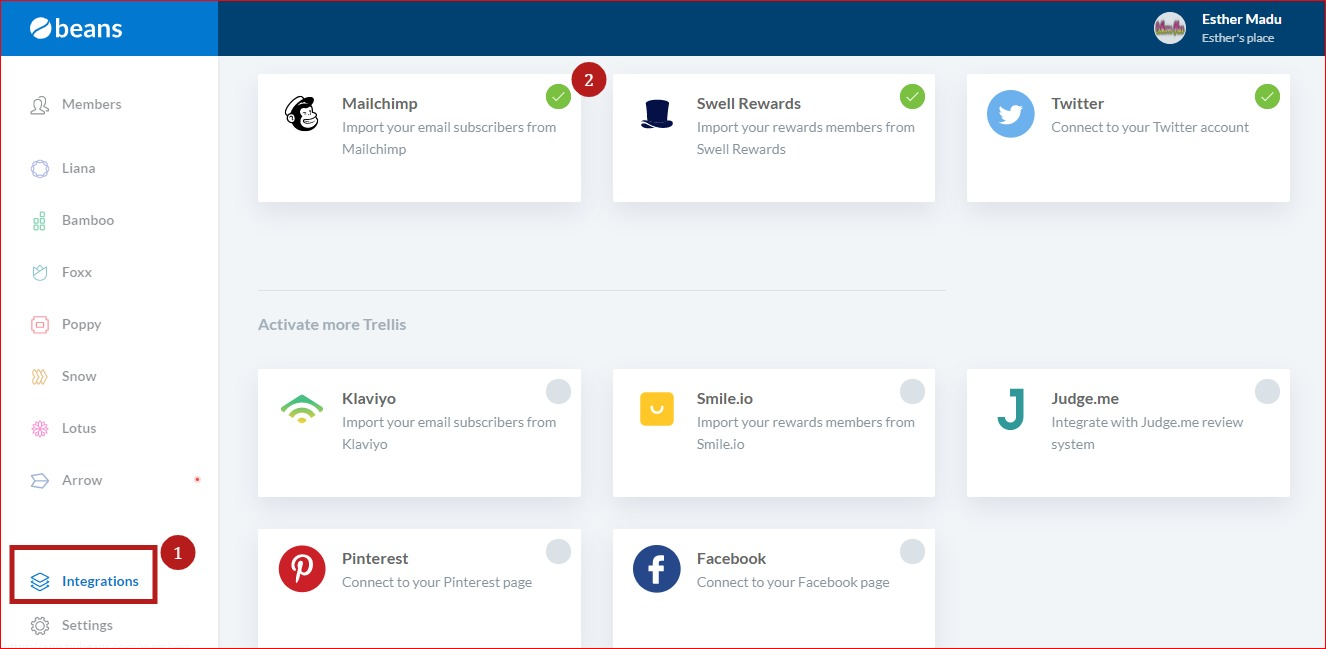Screen dimensions: 1326x649
Task: Select Arrow sidebar label
Action: [82, 480]
